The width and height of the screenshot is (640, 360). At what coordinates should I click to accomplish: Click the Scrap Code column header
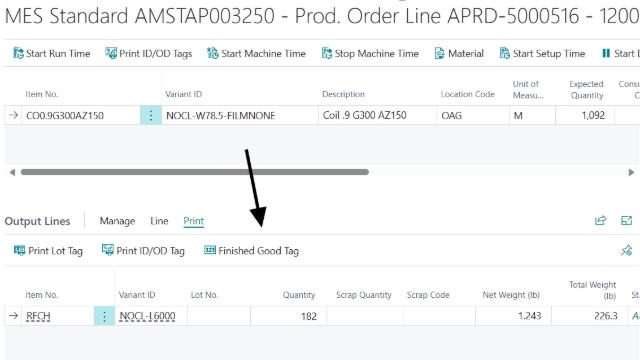[x=428, y=295]
